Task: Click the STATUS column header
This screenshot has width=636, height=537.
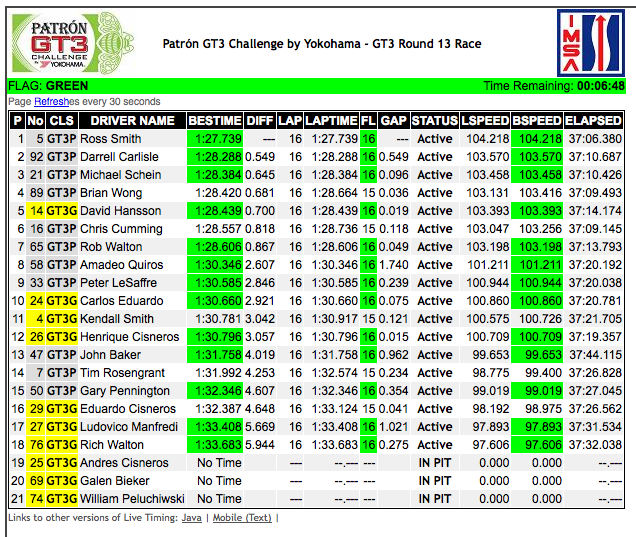Action: click(x=434, y=121)
